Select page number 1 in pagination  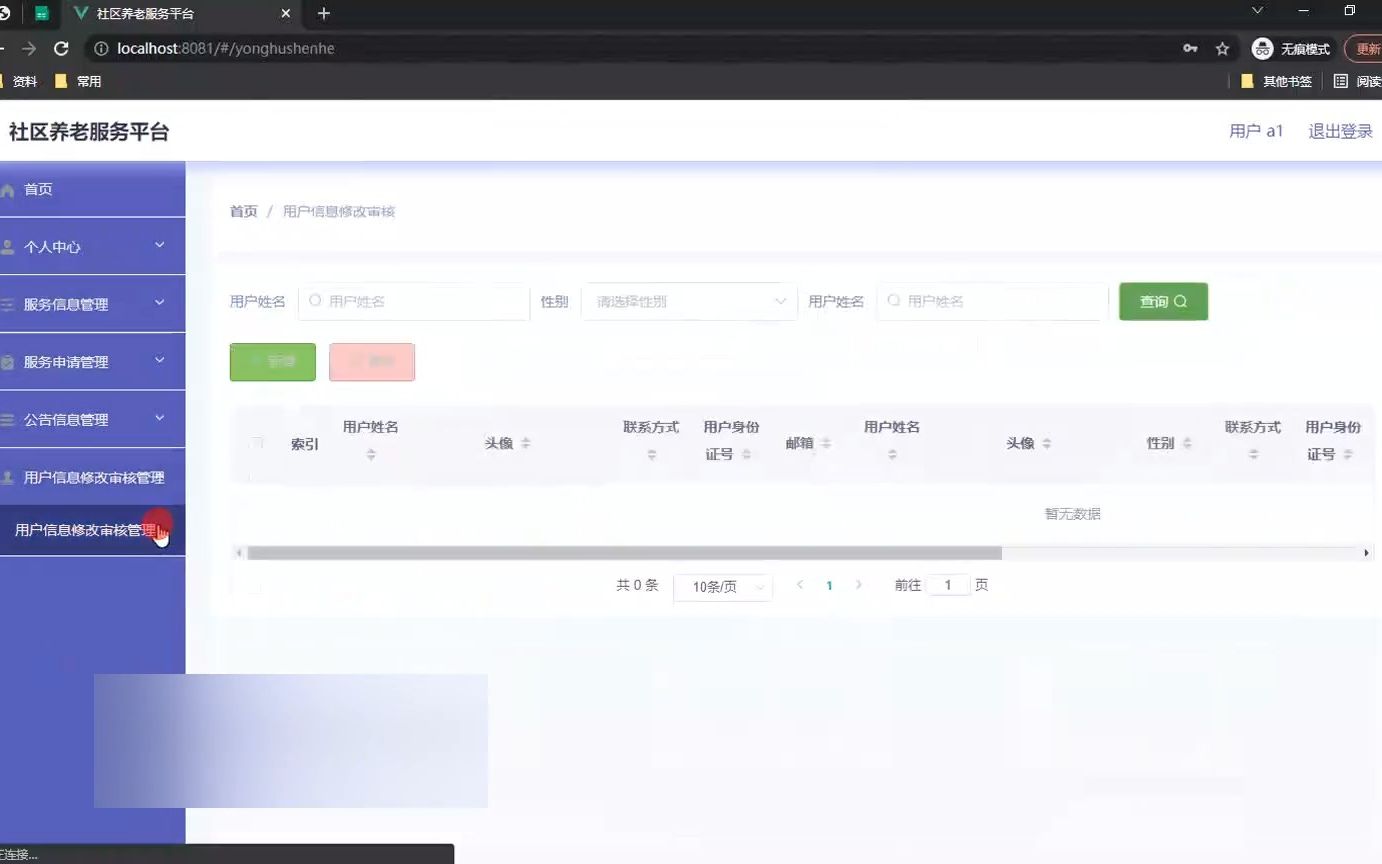pos(829,586)
